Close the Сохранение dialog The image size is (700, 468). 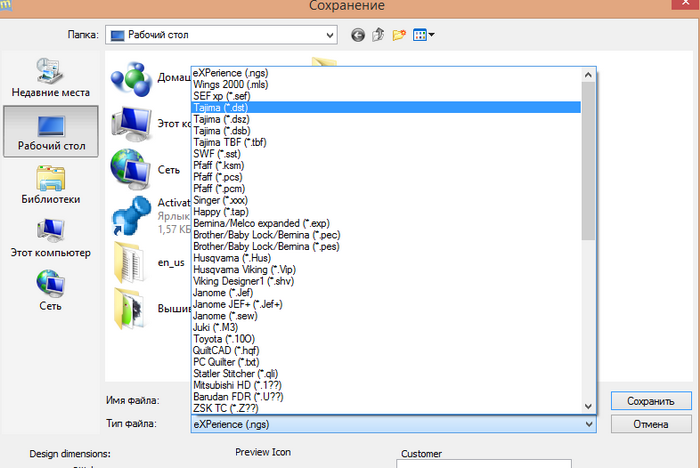pos(686,4)
